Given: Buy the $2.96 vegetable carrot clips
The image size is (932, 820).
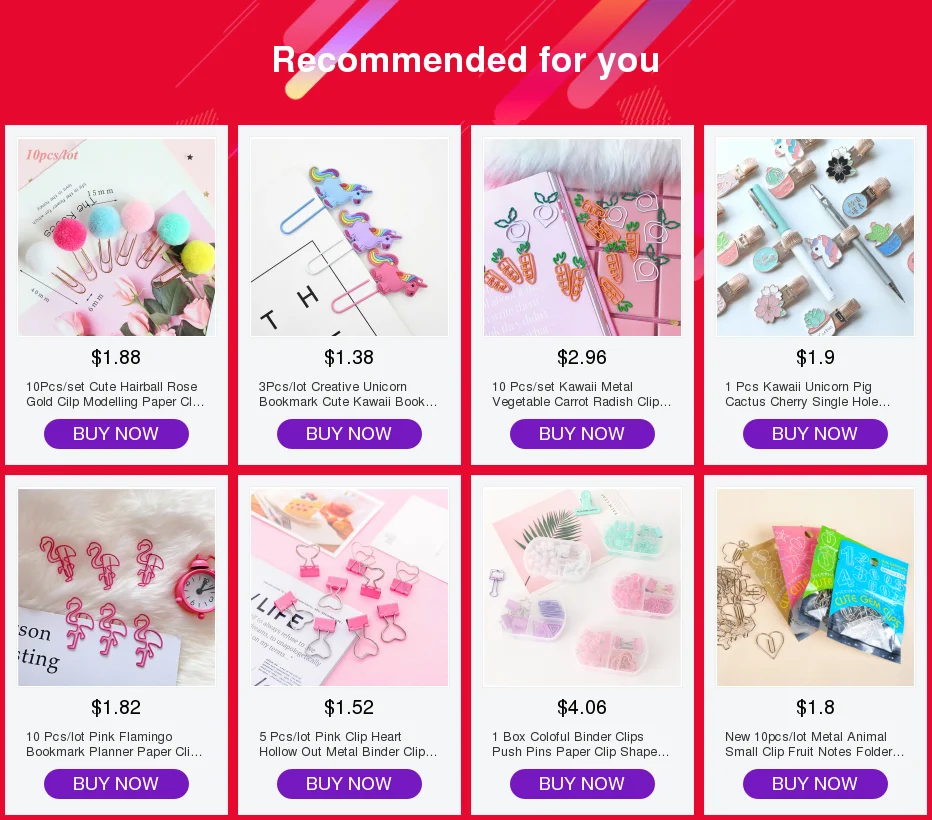Looking at the screenshot, I should pyautogui.click(x=582, y=434).
